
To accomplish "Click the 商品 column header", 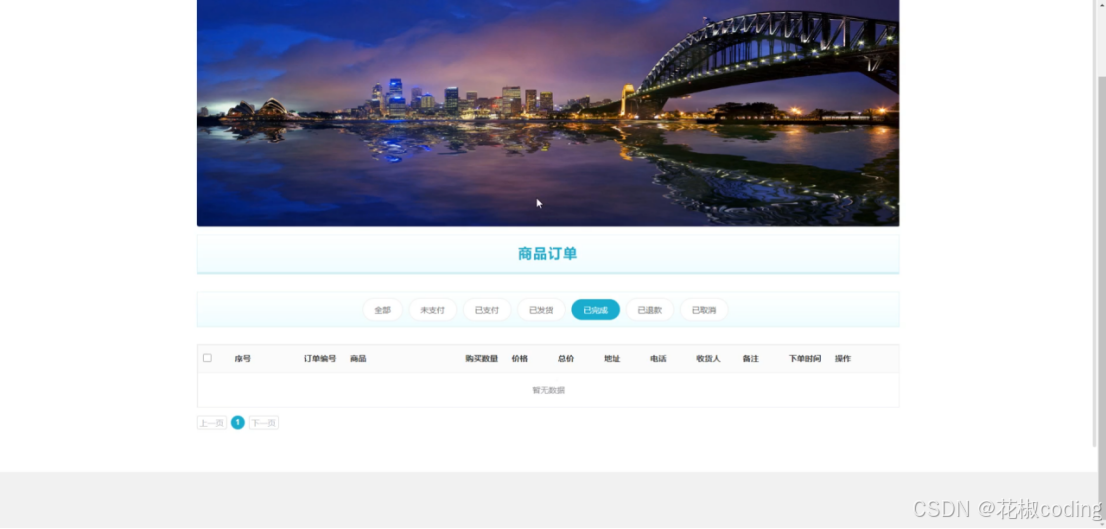I will [x=358, y=359].
